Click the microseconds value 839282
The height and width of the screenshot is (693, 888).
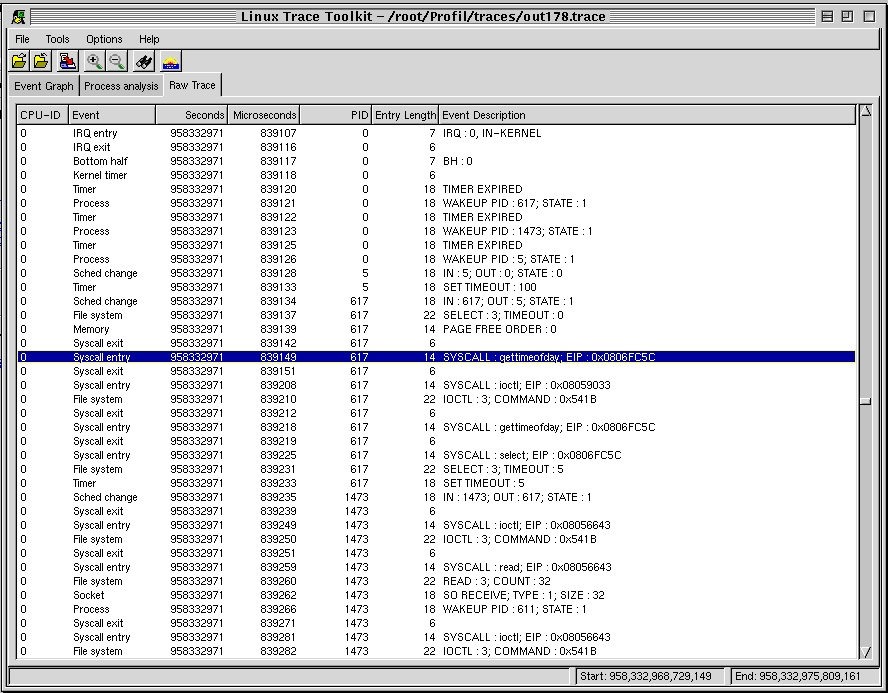coord(278,651)
